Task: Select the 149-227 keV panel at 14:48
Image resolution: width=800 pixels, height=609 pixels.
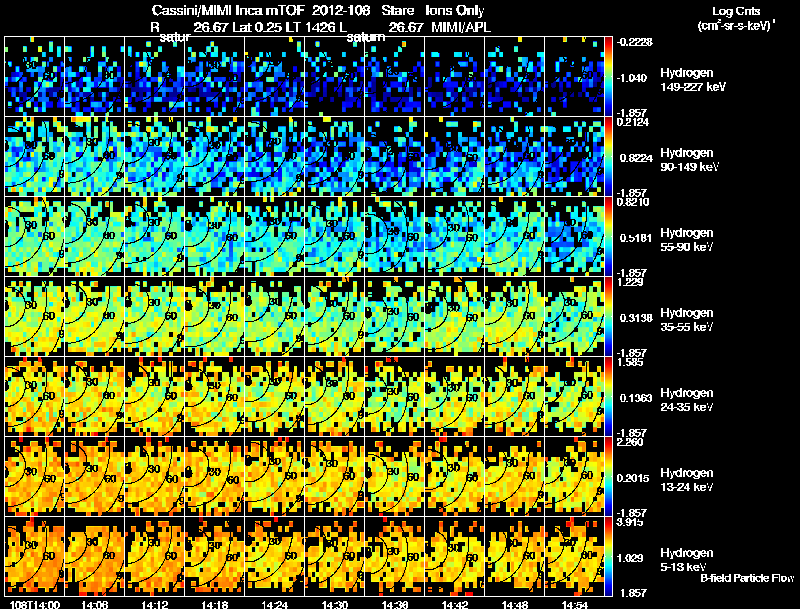Action: (514, 76)
